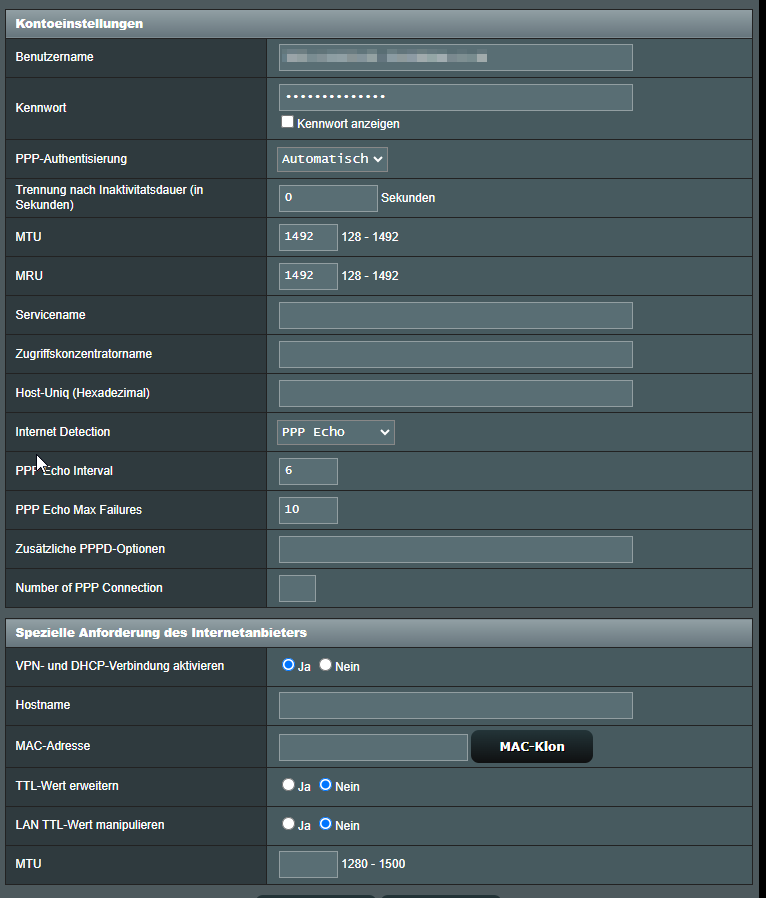This screenshot has width=766, height=898.
Task: Click the MRU field showing 1492
Action: point(308,276)
